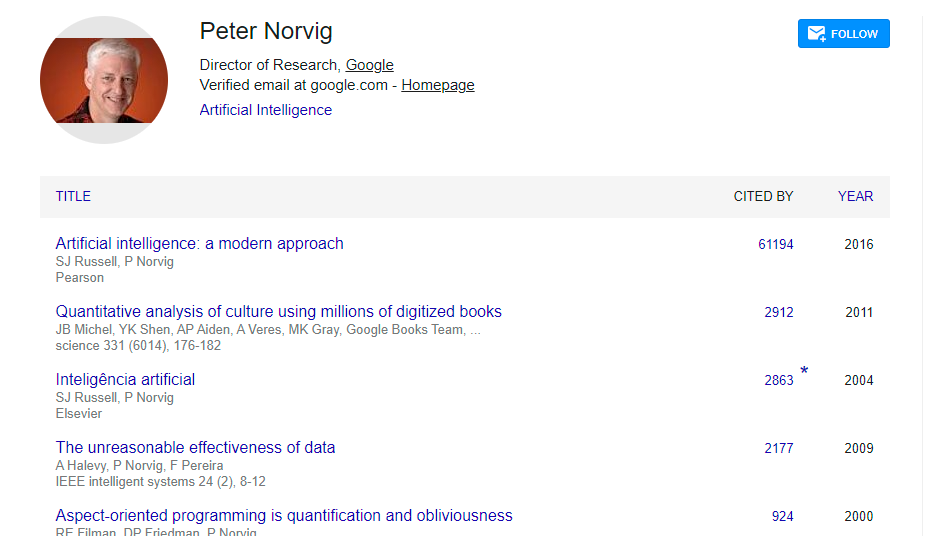
Task: Open 'Artificial intelligence: a modern approach' article
Action: pyautogui.click(x=200, y=243)
